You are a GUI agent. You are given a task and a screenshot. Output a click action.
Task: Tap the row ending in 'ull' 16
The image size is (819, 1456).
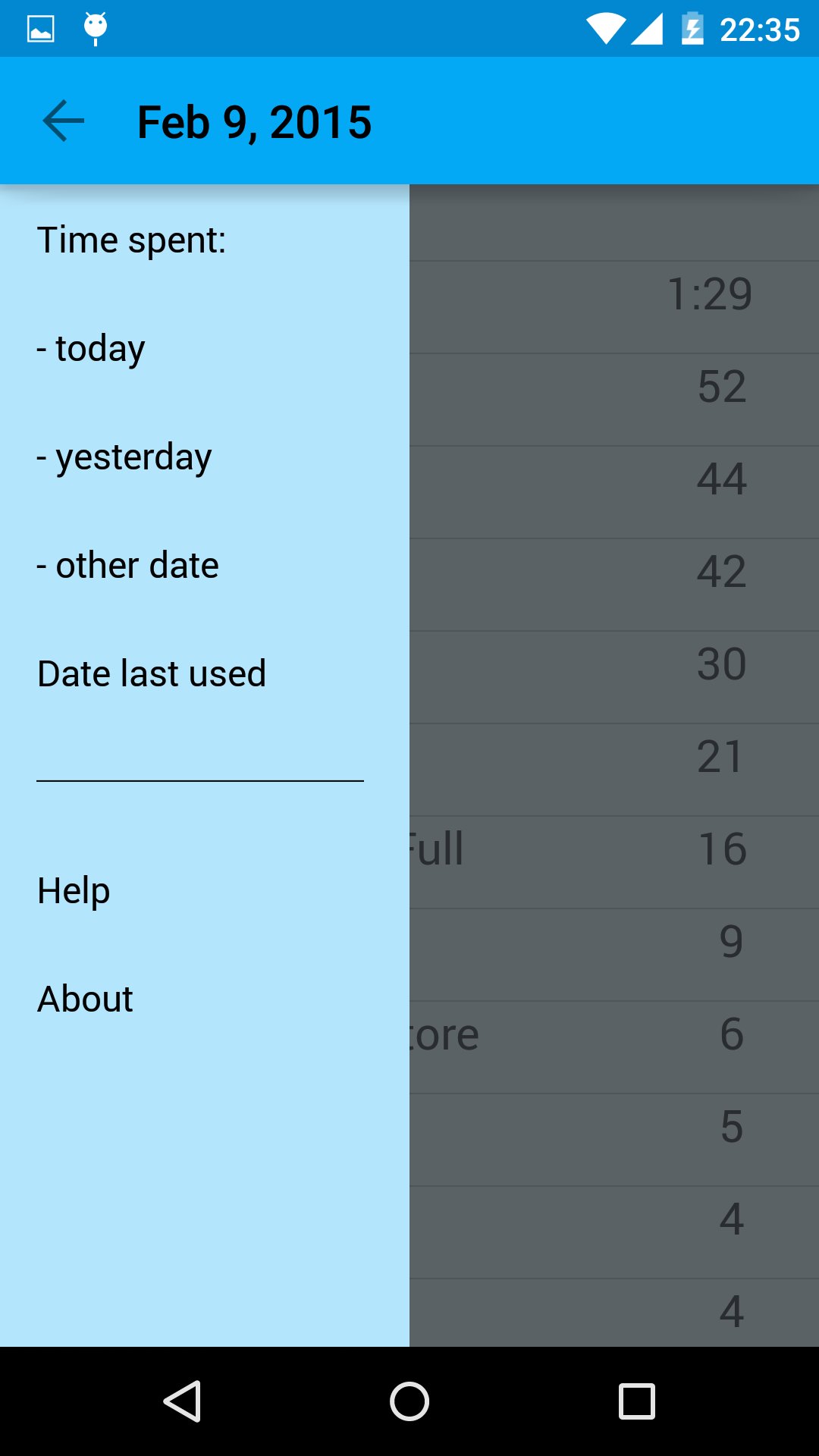click(614, 862)
